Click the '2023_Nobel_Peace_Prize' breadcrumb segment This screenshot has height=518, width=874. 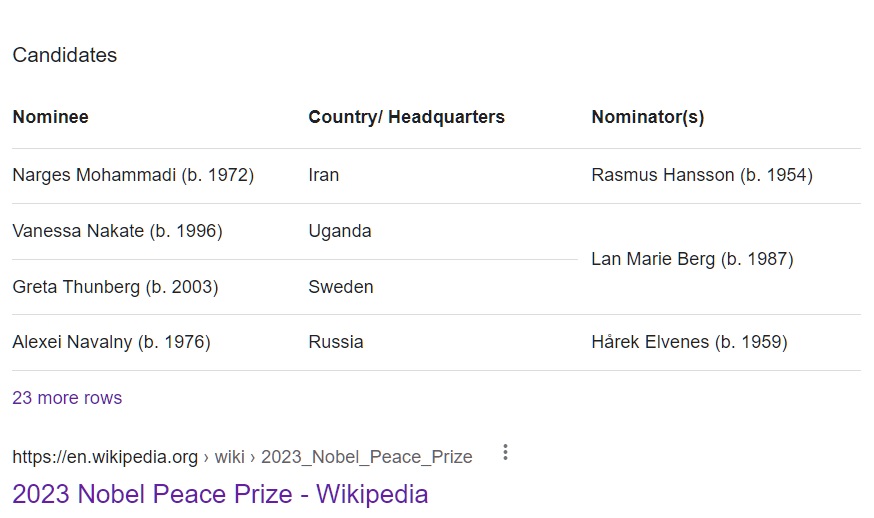click(366, 457)
